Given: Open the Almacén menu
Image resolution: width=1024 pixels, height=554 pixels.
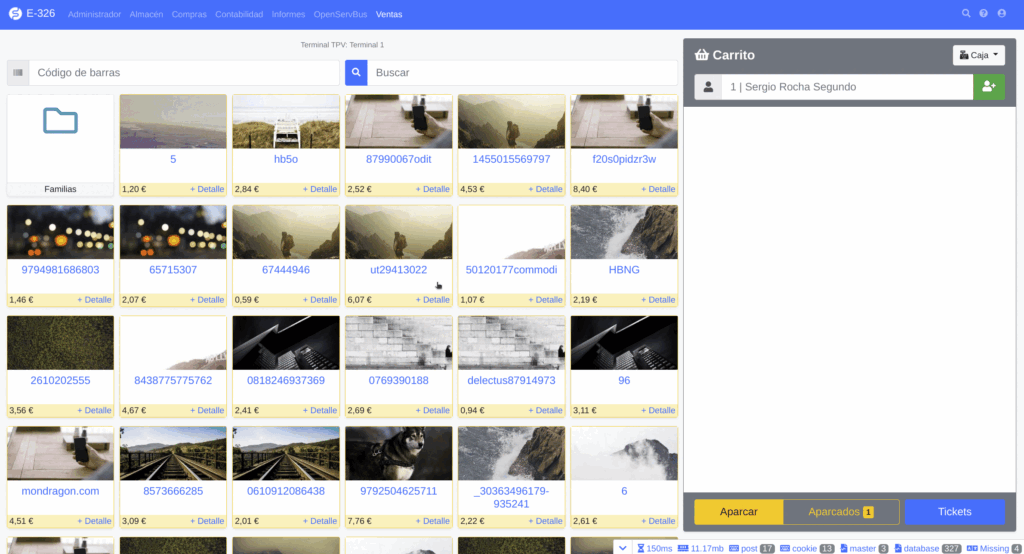Looking at the screenshot, I should coord(146,15).
